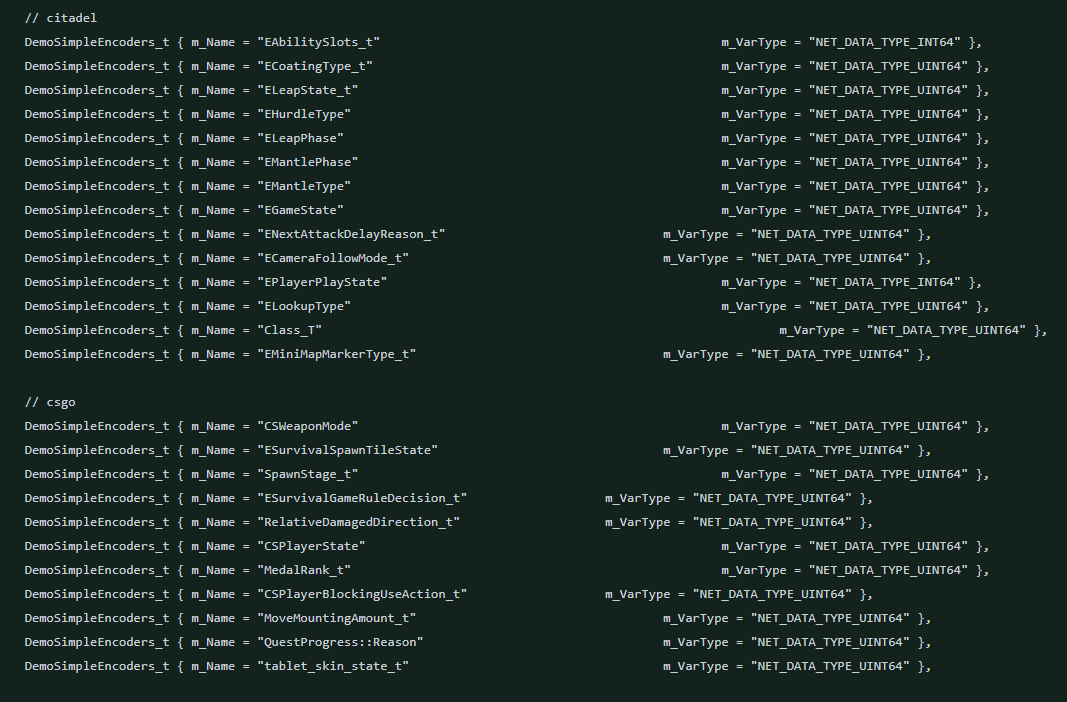
Task: Click the "MedalRank_t" name string
Action: pos(303,570)
